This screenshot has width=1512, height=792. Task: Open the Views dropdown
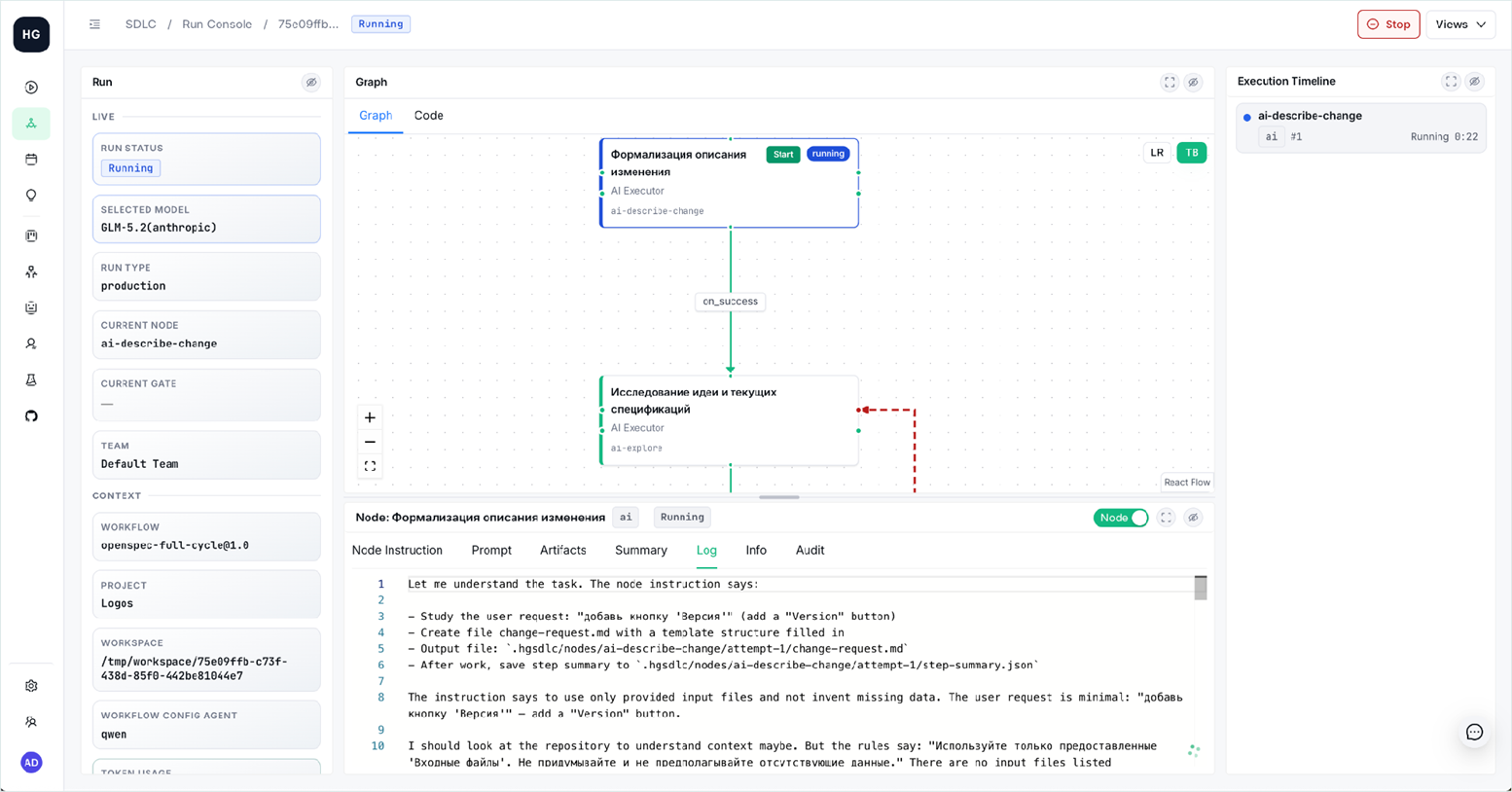pyautogui.click(x=1460, y=24)
